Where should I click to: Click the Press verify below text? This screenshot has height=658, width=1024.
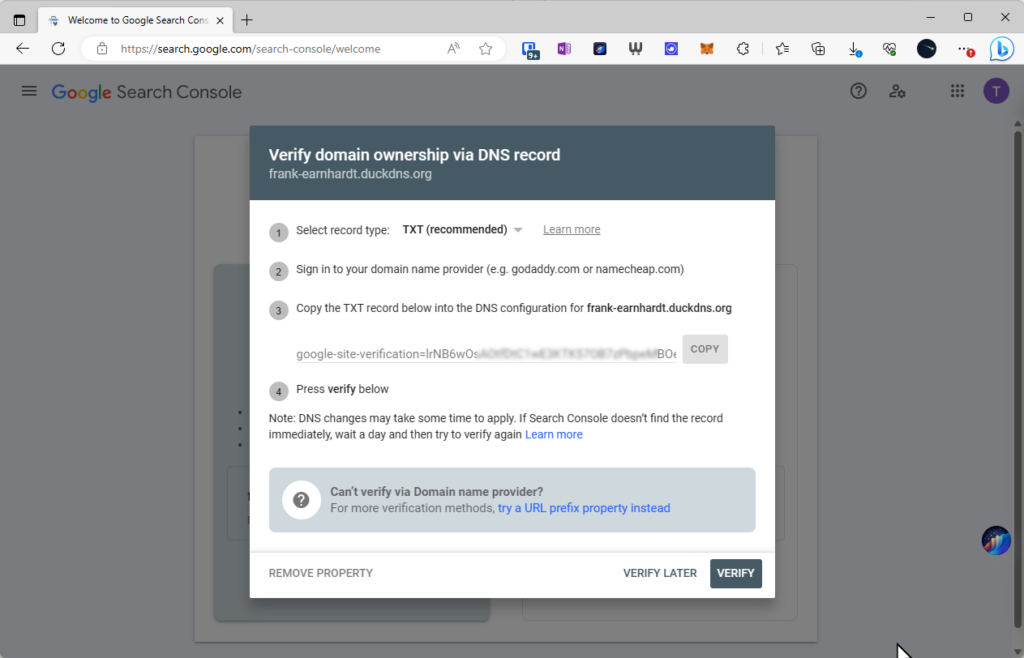342,389
